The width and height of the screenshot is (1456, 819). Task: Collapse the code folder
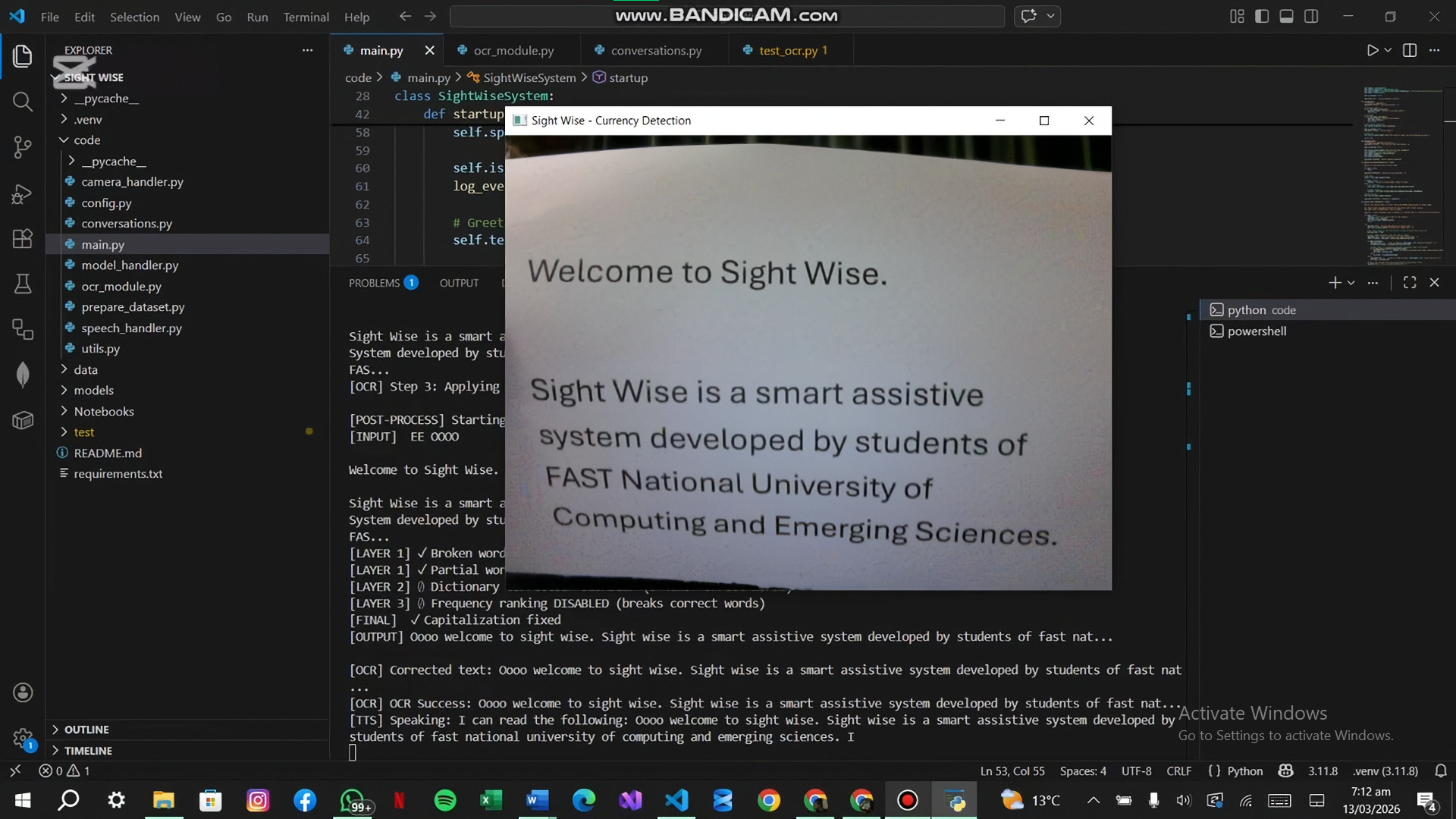tap(86, 140)
